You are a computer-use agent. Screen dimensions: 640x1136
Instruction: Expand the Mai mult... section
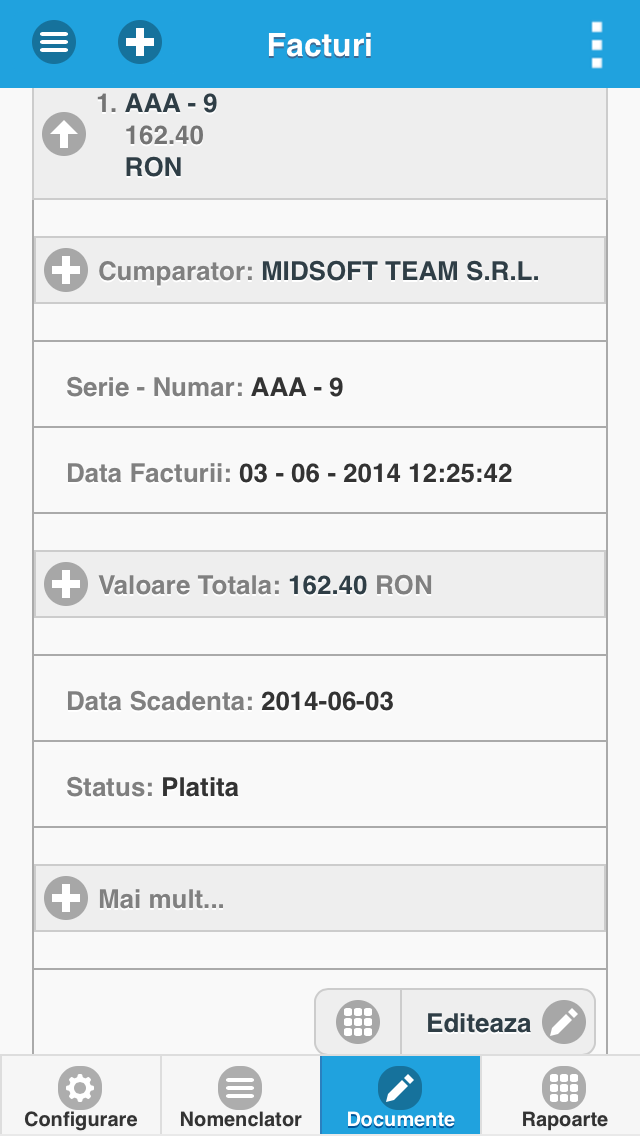pyautogui.click(x=320, y=898)
